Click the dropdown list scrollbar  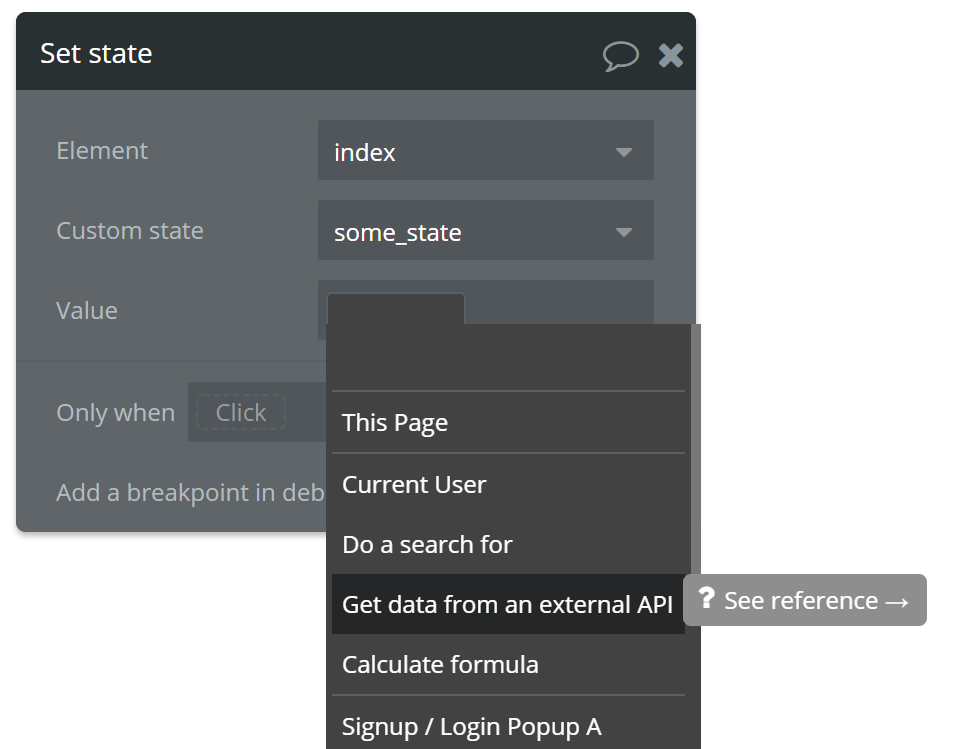[696, 449]
